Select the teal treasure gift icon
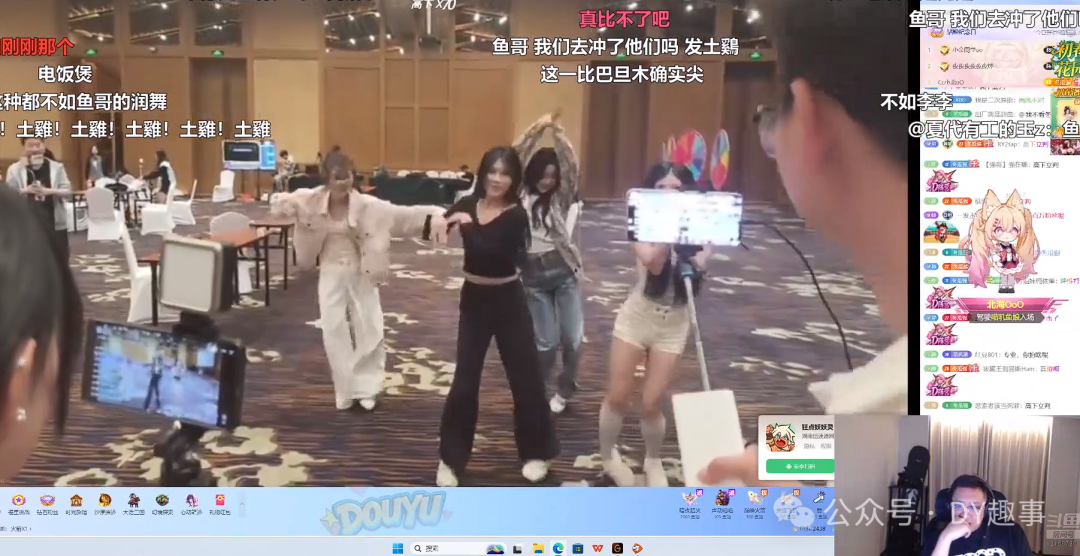 coord(162,501)
